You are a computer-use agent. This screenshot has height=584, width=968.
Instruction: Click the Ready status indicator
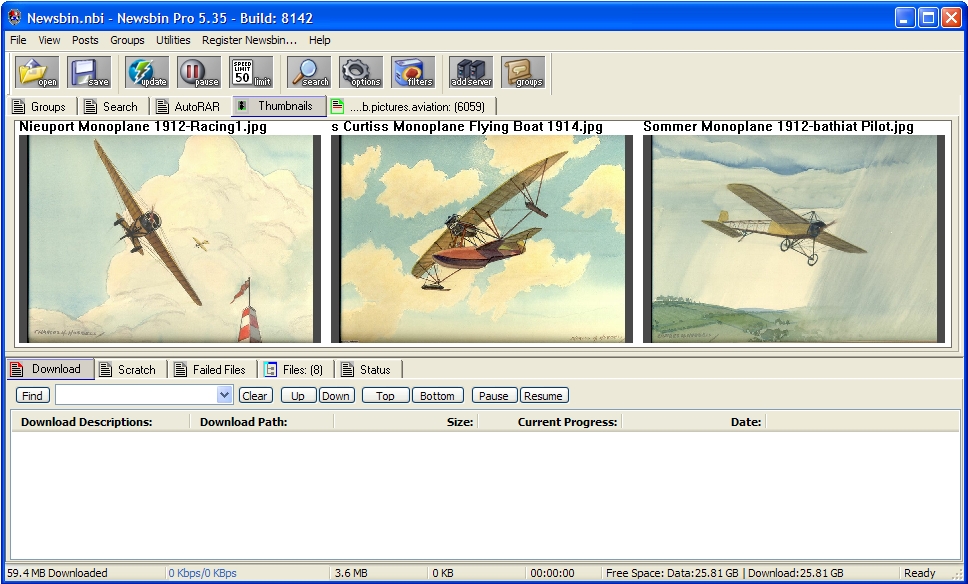(x=919, y=573)
